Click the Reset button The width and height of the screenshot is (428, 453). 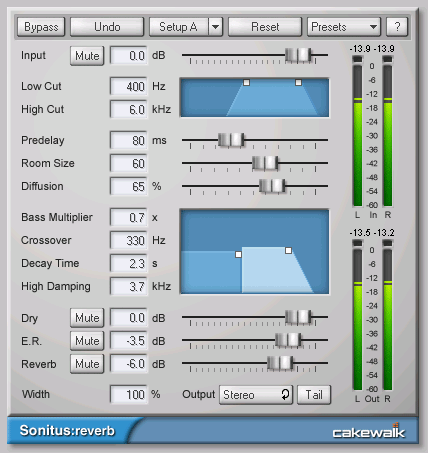click(265, 27)
